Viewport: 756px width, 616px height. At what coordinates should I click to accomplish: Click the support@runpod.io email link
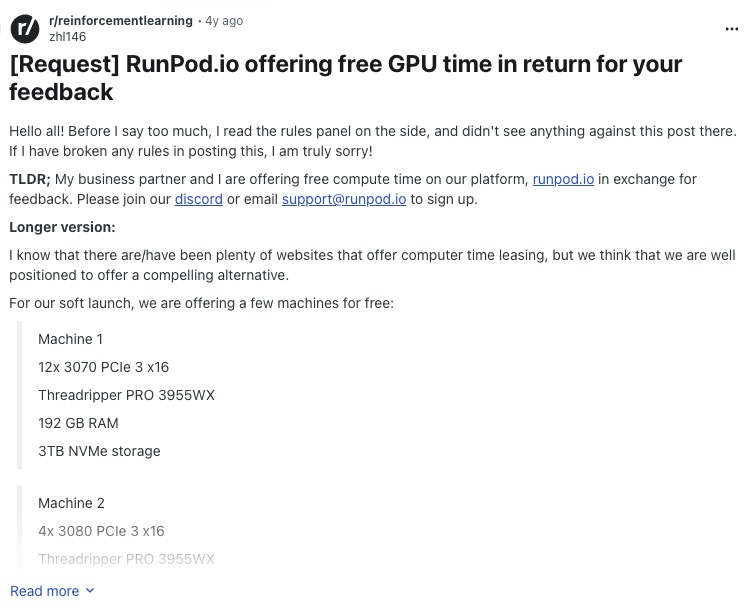point(344,199)
